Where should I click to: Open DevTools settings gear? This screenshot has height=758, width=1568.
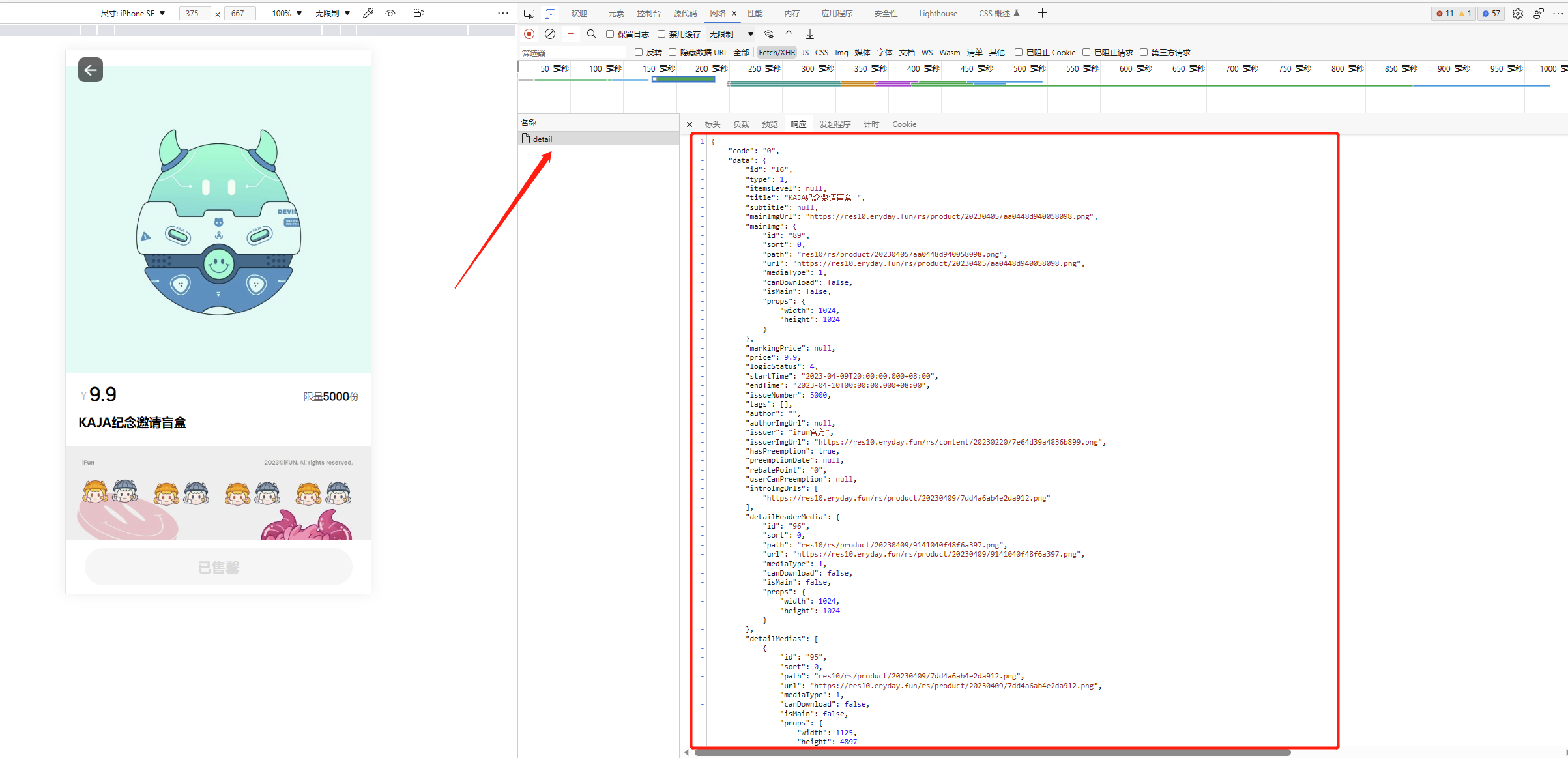coord(1518,14)
